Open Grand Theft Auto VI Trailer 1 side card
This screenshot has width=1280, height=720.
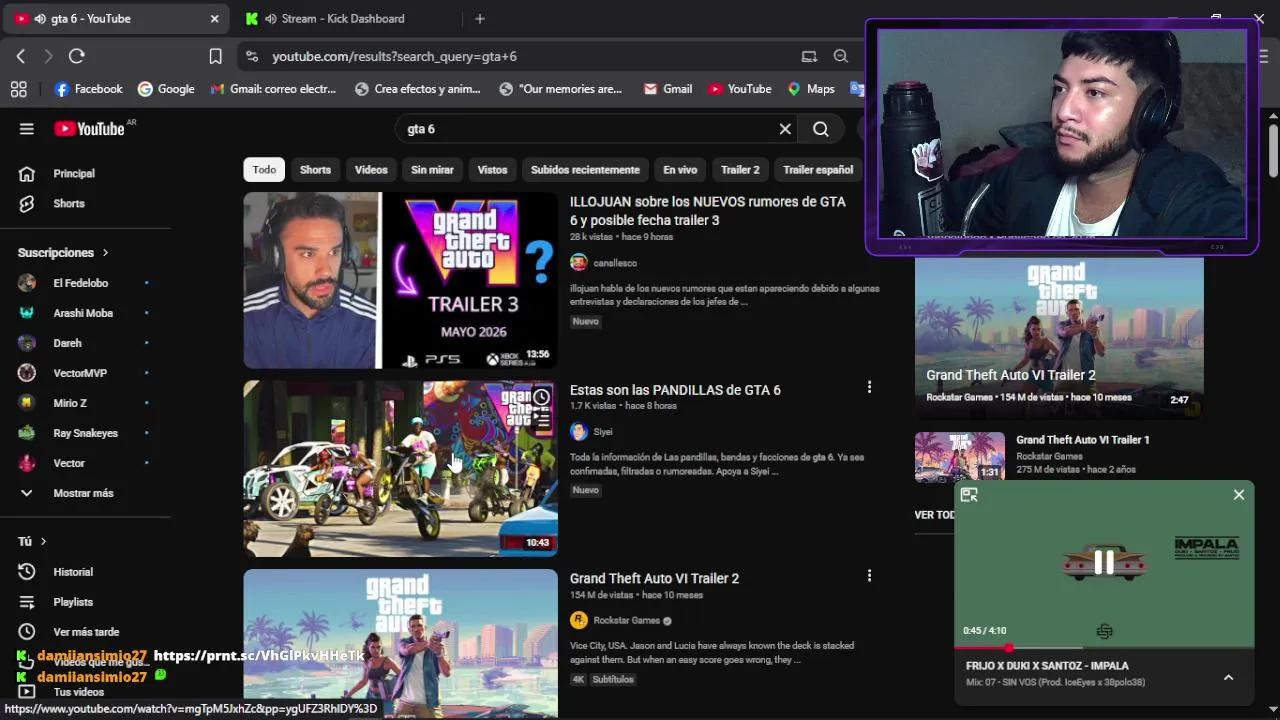(x=1059, y=456)
